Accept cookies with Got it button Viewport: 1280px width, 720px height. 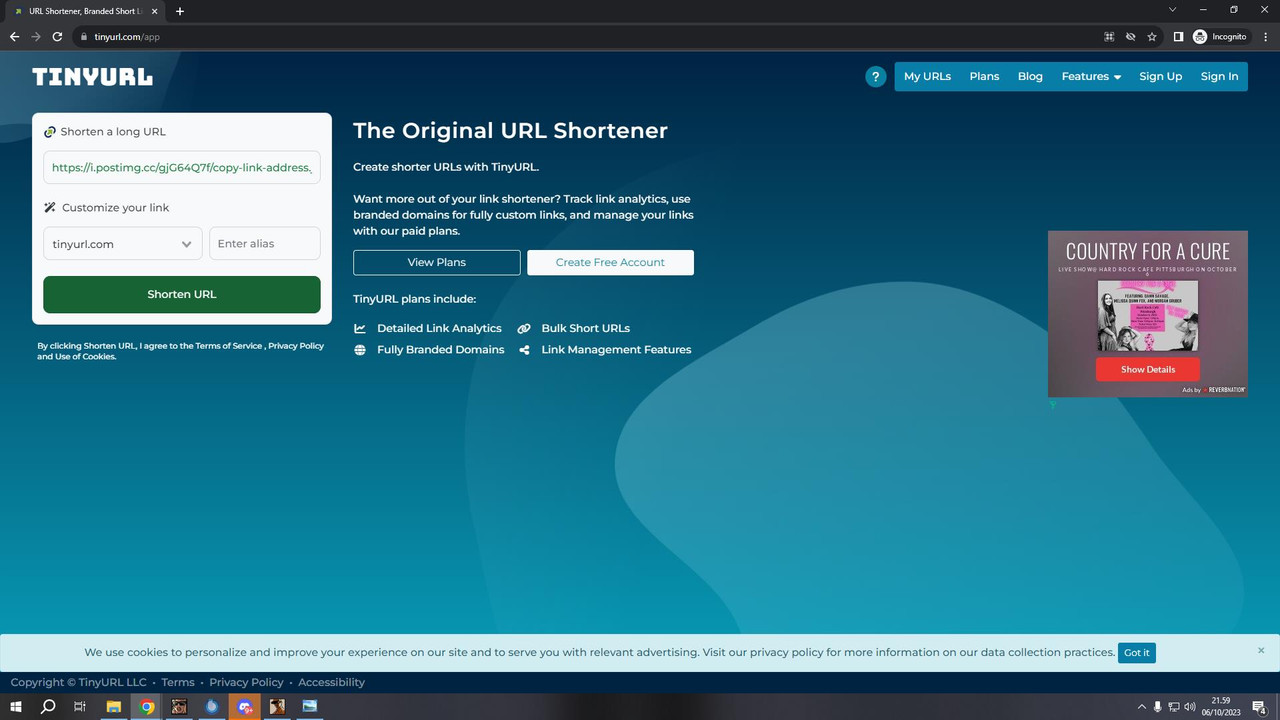point(1137,652)
